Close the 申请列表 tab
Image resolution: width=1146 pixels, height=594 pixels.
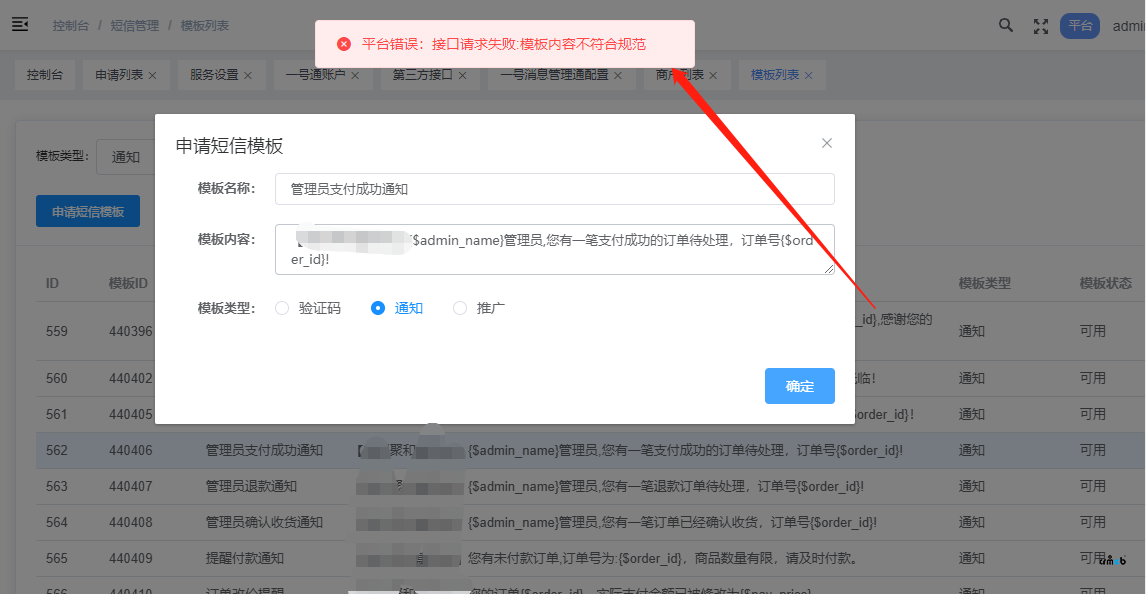pyautogui.click(x=152, y=75)
